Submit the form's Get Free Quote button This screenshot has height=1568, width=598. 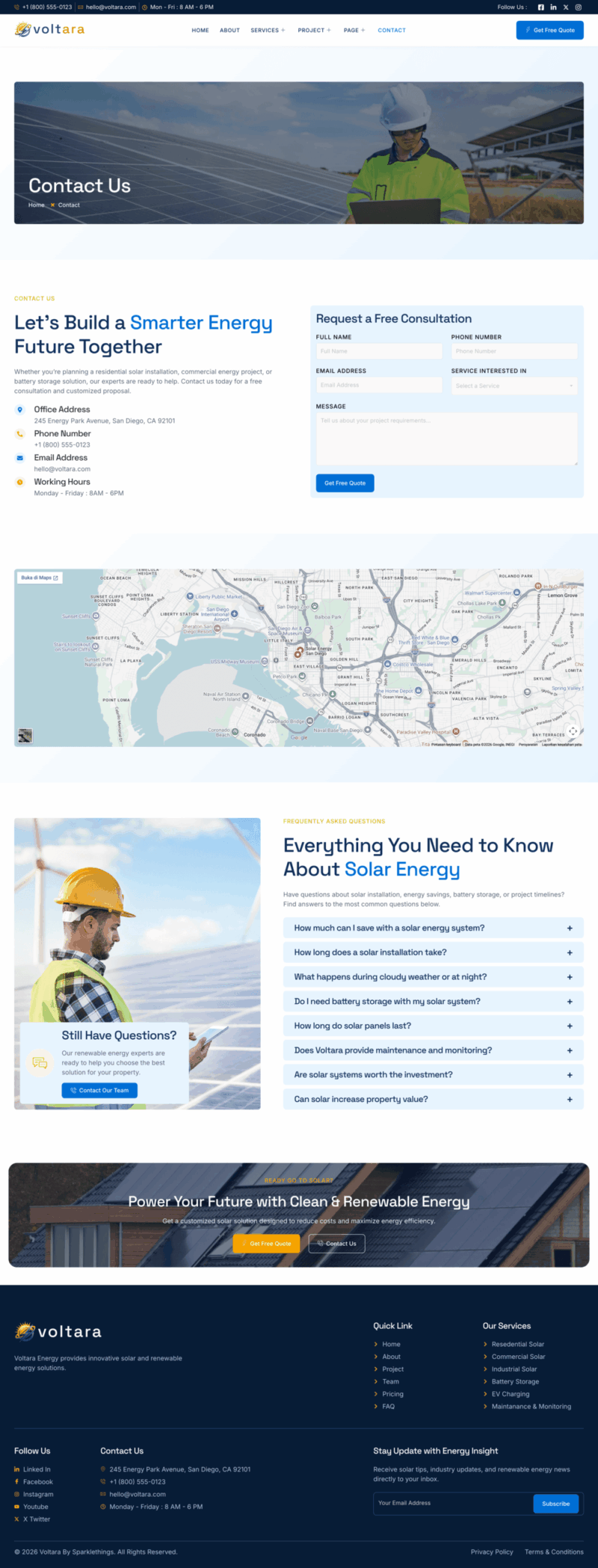pyautogui.click(x=345, y=483)
